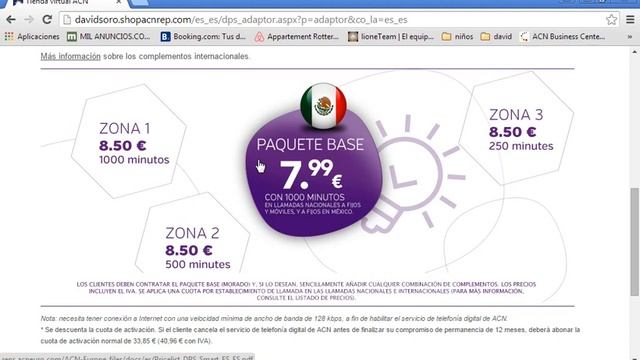Click the 'LOS CLIENTES DEBEN CONTRATAR' notice text

pyautogui.click(x=306, y=291)
